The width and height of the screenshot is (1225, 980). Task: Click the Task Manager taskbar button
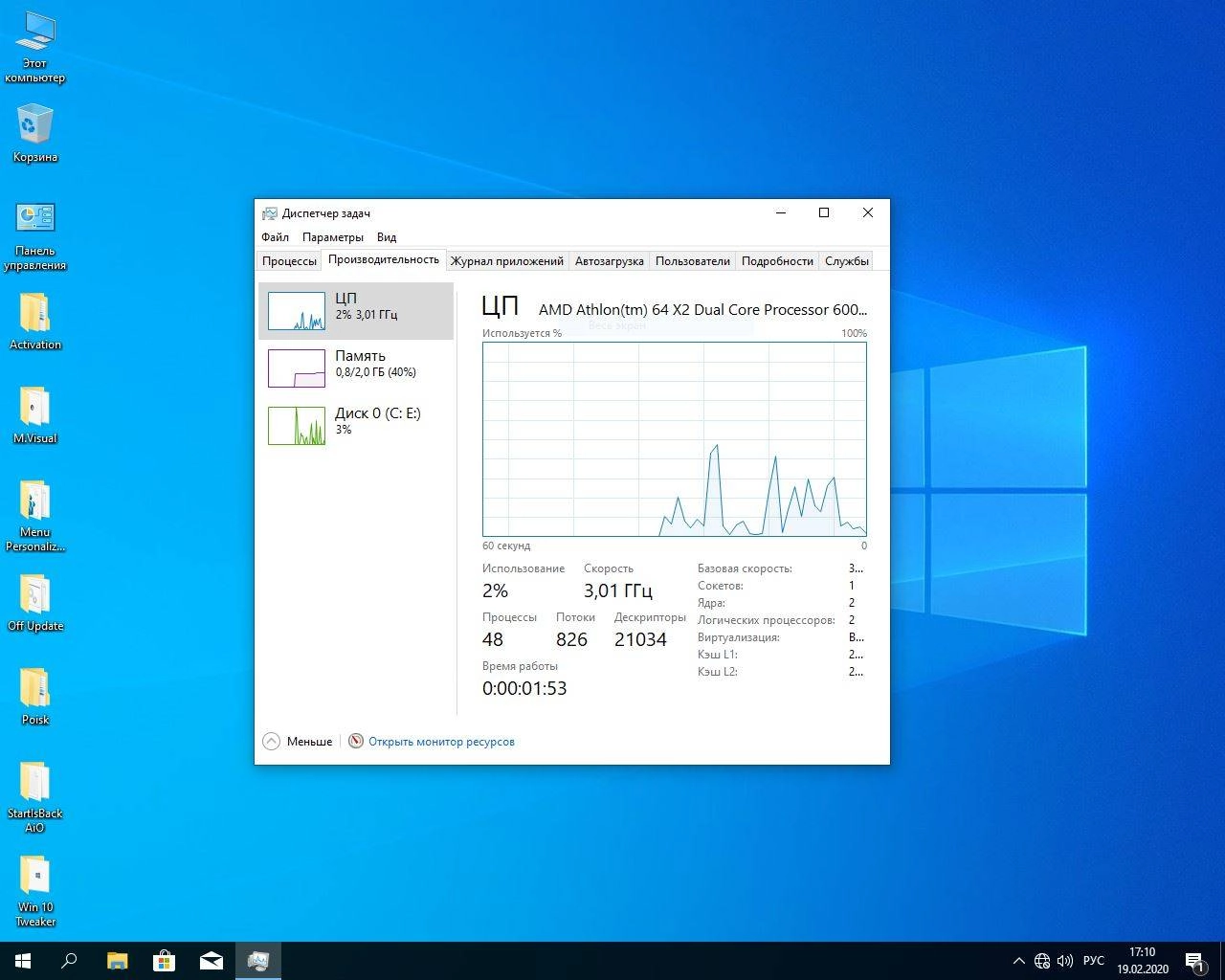pos(257,961)
